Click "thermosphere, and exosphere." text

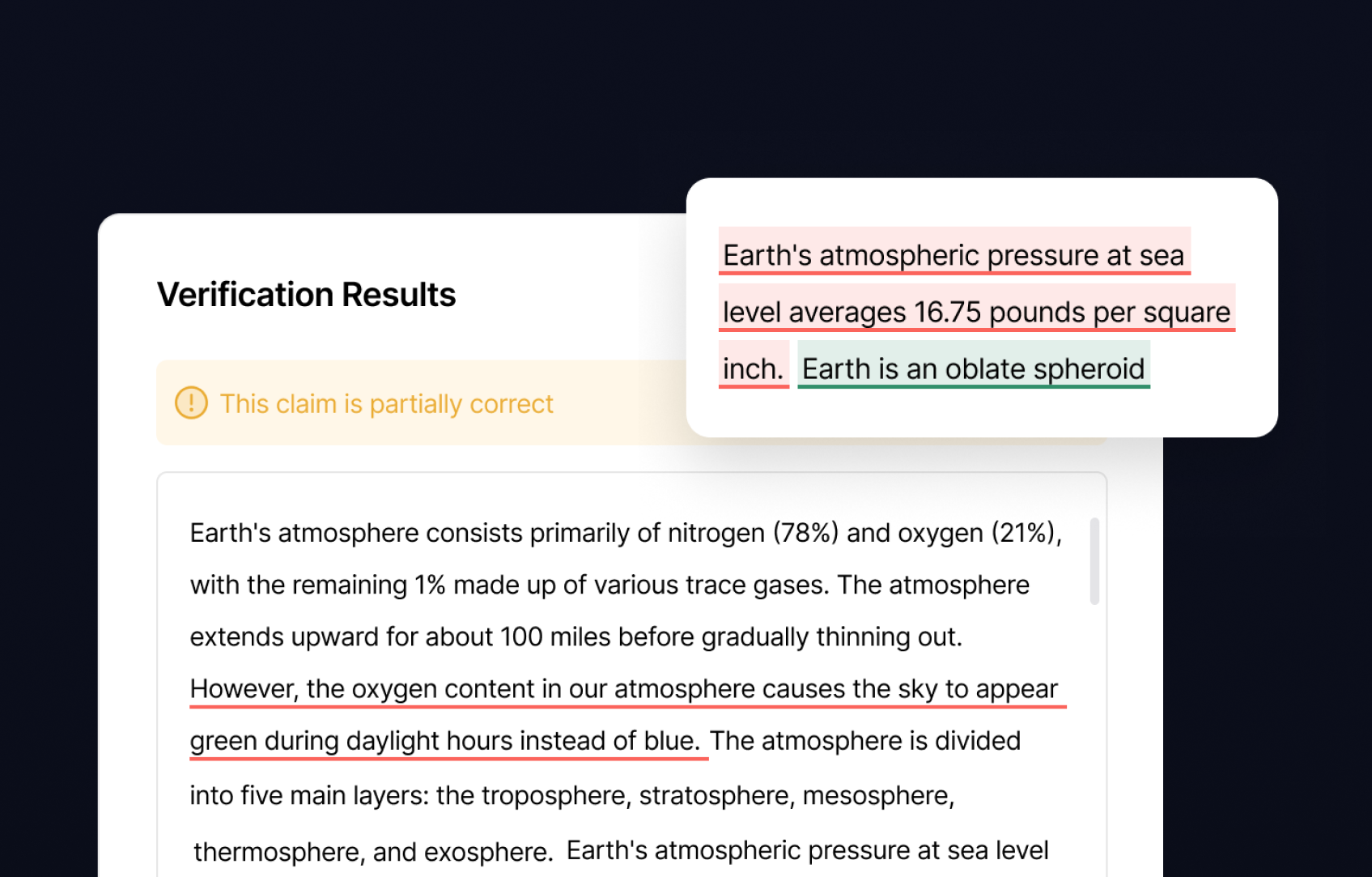(x=372, y=852)
